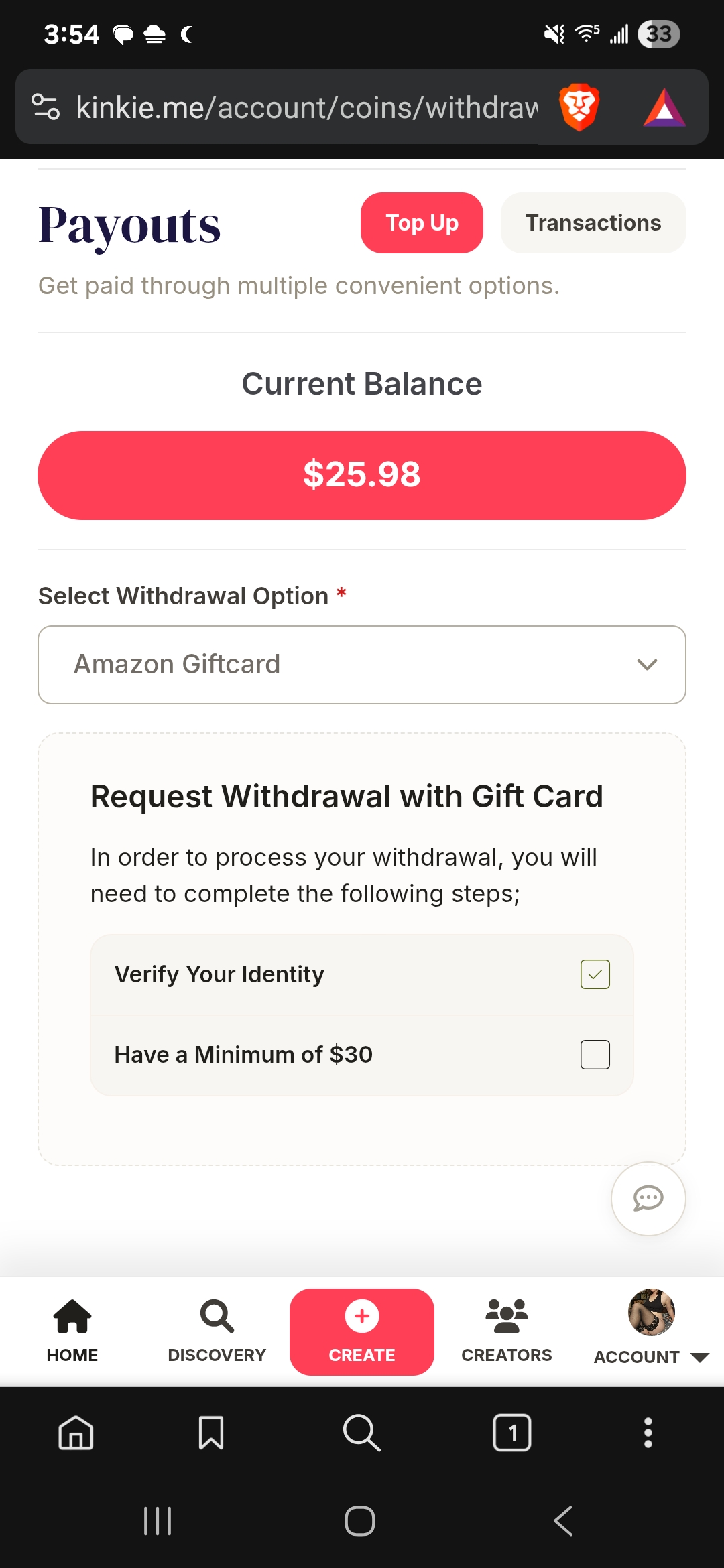Open site settings icon in address bar
Screen dimensions: 724x1568
(x=46, y=107)
